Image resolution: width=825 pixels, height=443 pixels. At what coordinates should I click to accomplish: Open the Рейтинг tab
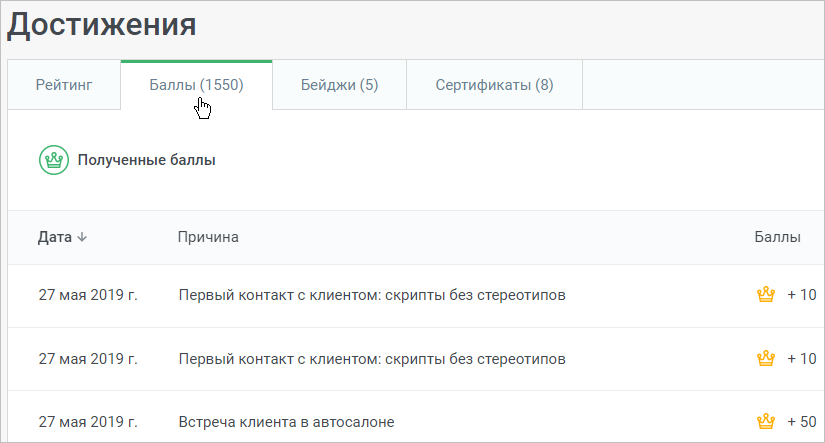point(64,85)
